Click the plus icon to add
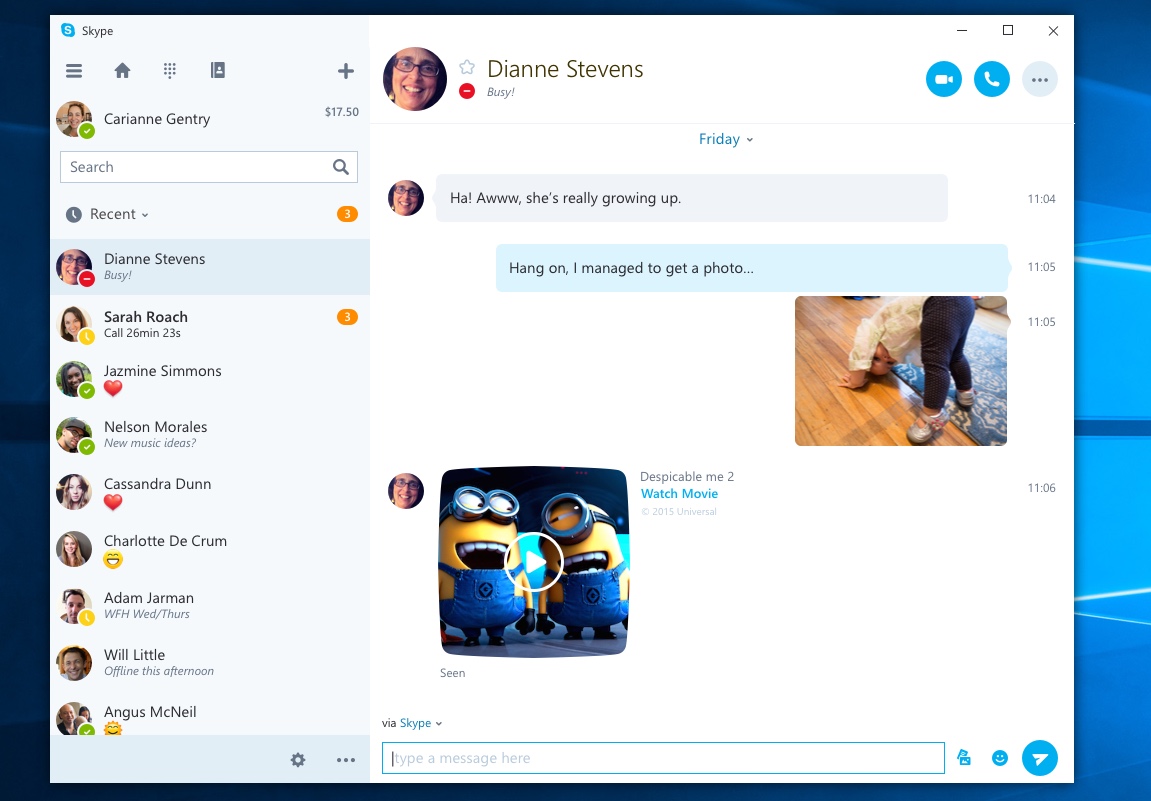Screen dimensions: 1151x801 click(x=346, y=70)
